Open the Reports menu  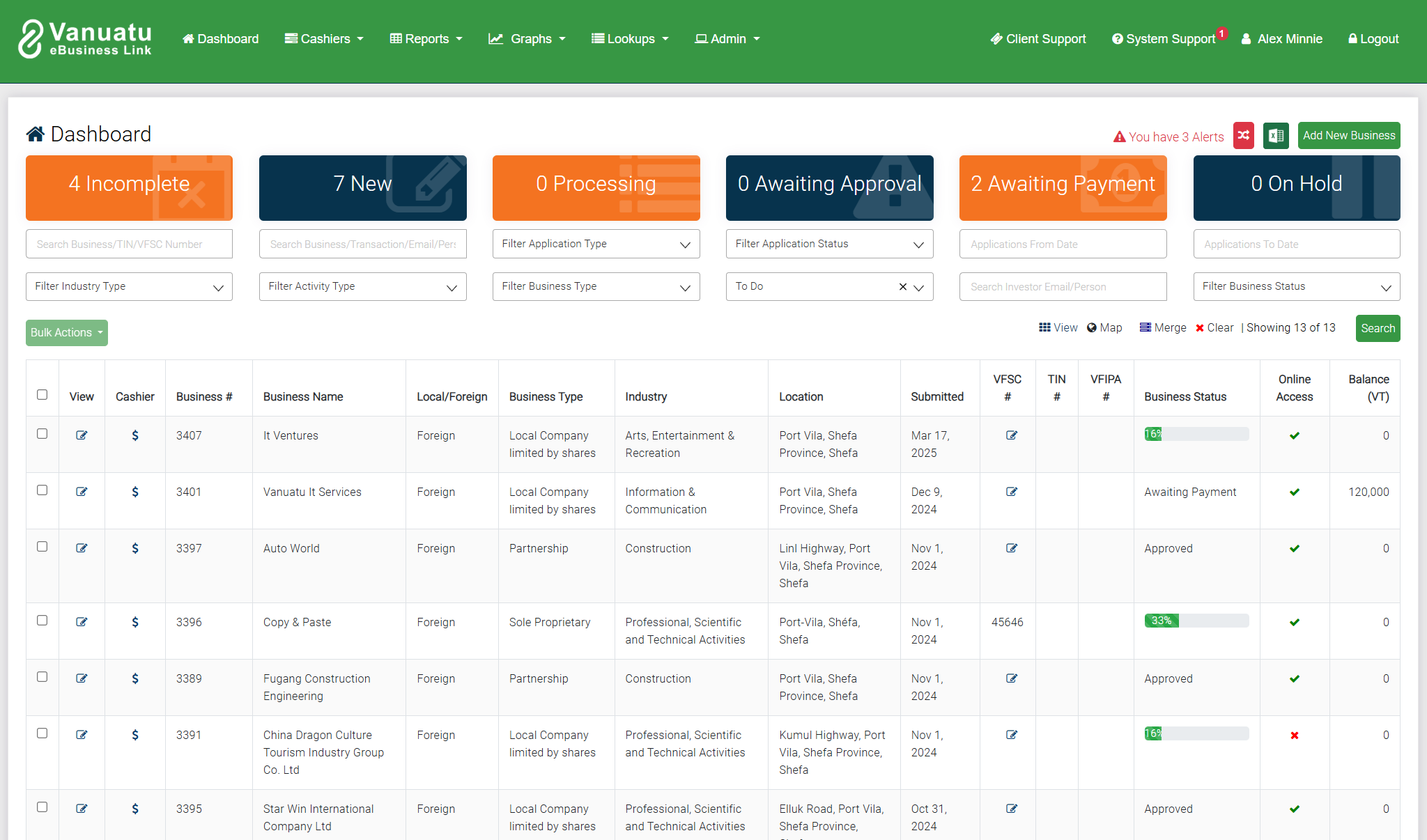coord(426,39)
